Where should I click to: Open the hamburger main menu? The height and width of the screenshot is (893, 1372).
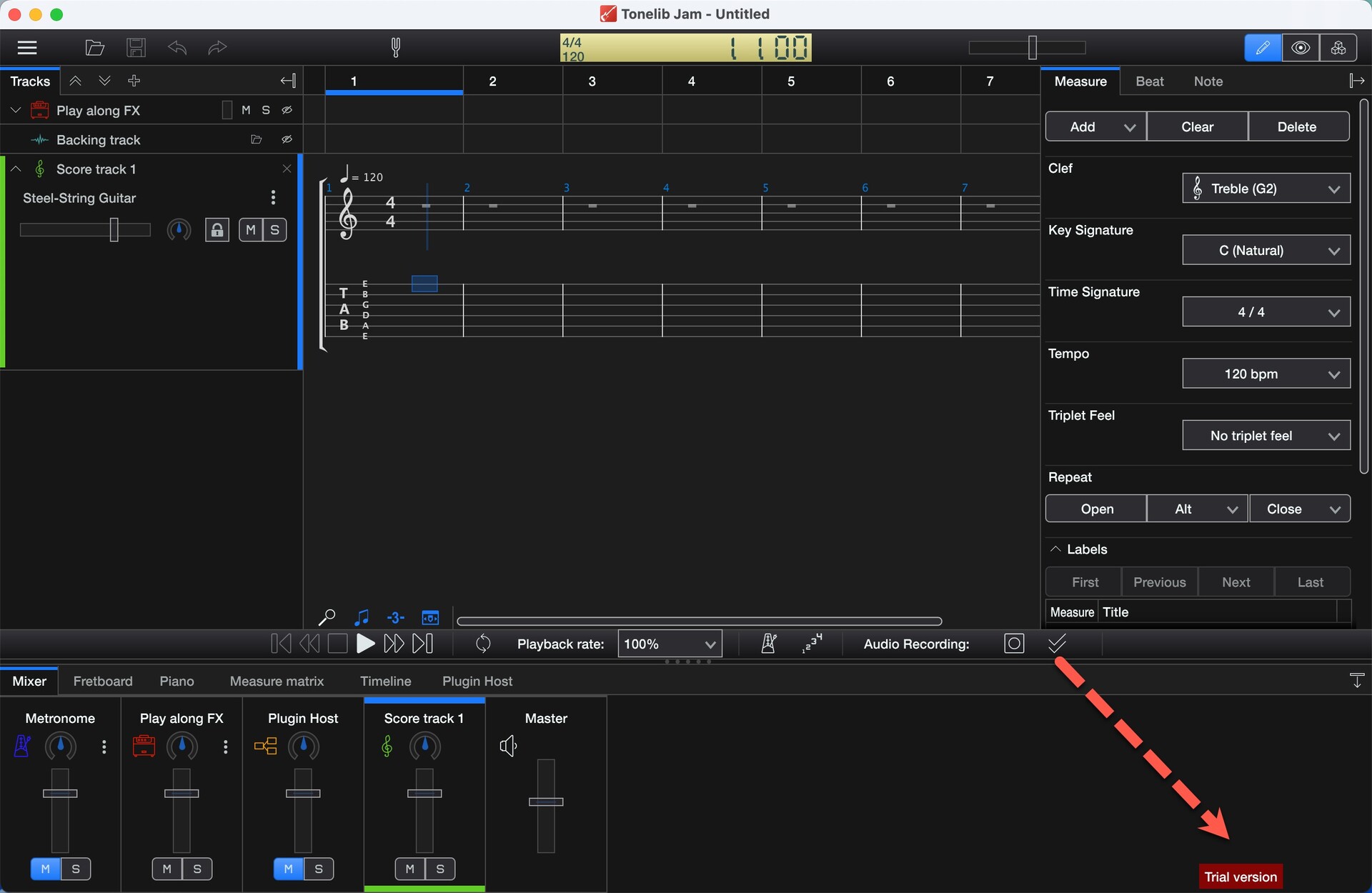[27, 48]
